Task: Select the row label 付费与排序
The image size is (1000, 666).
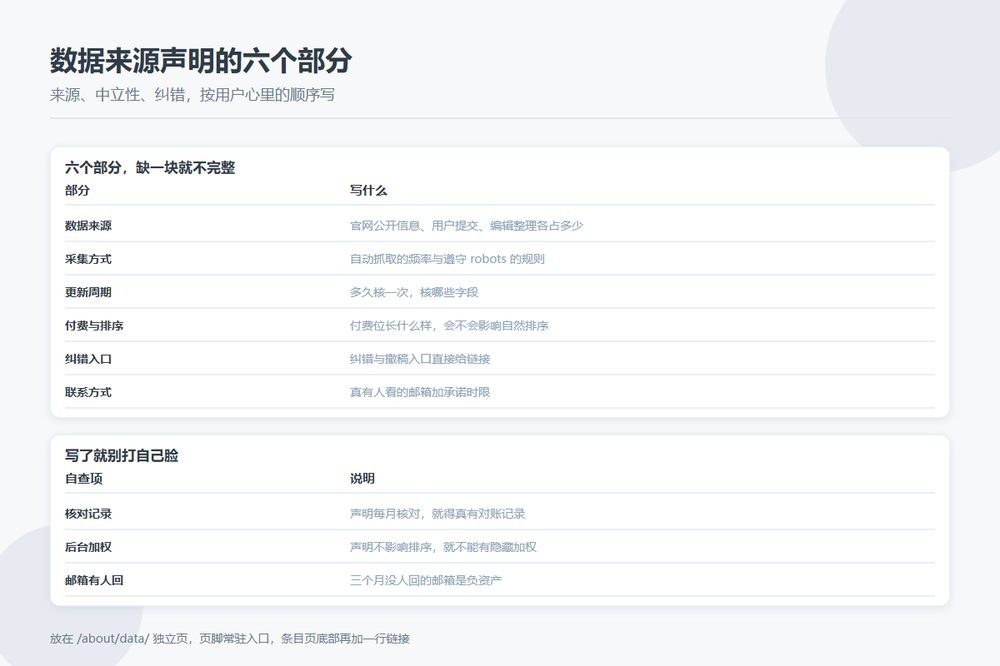Action: click(94, 325)
